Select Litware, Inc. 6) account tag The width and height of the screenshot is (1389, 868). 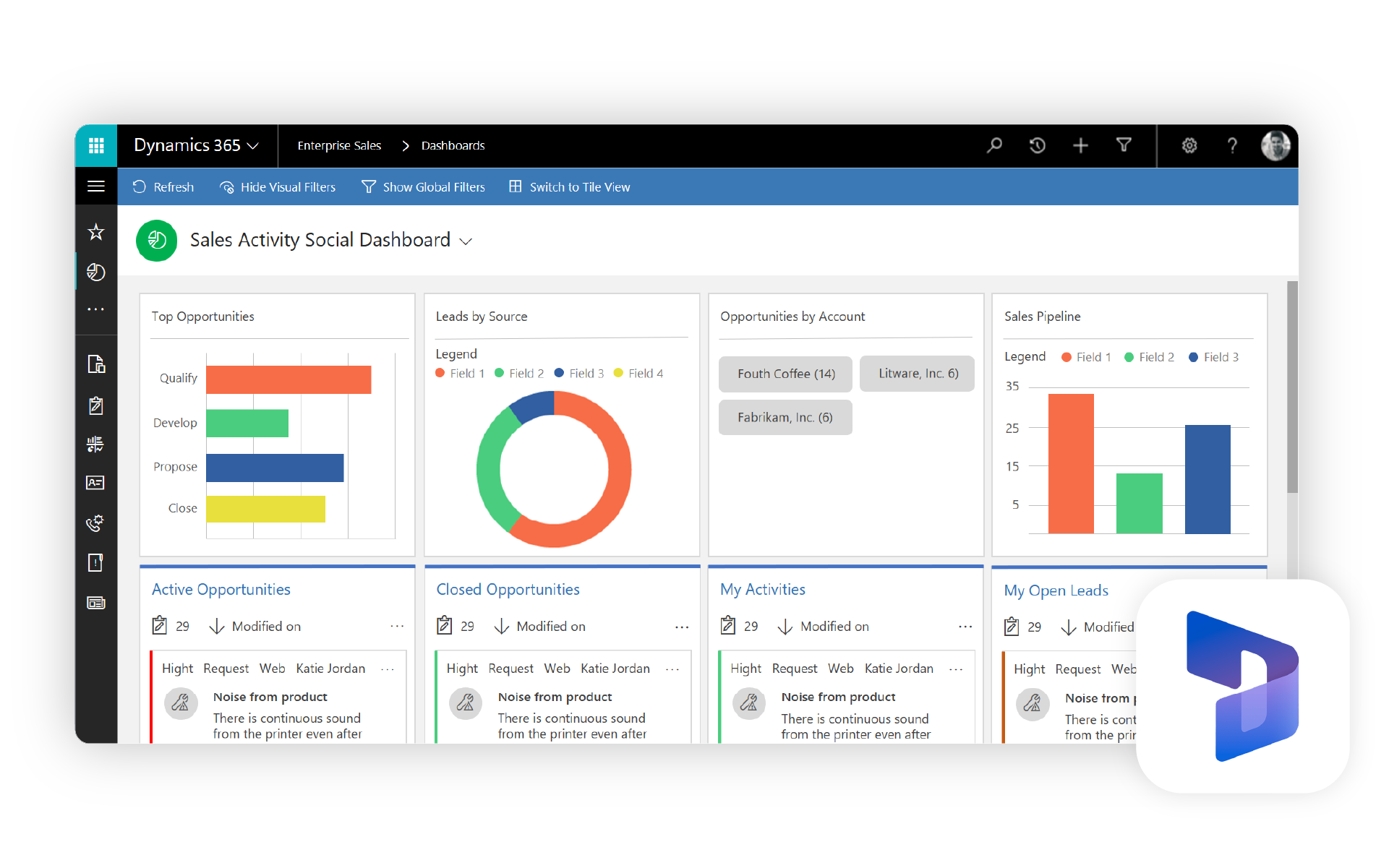click(918, 374)
